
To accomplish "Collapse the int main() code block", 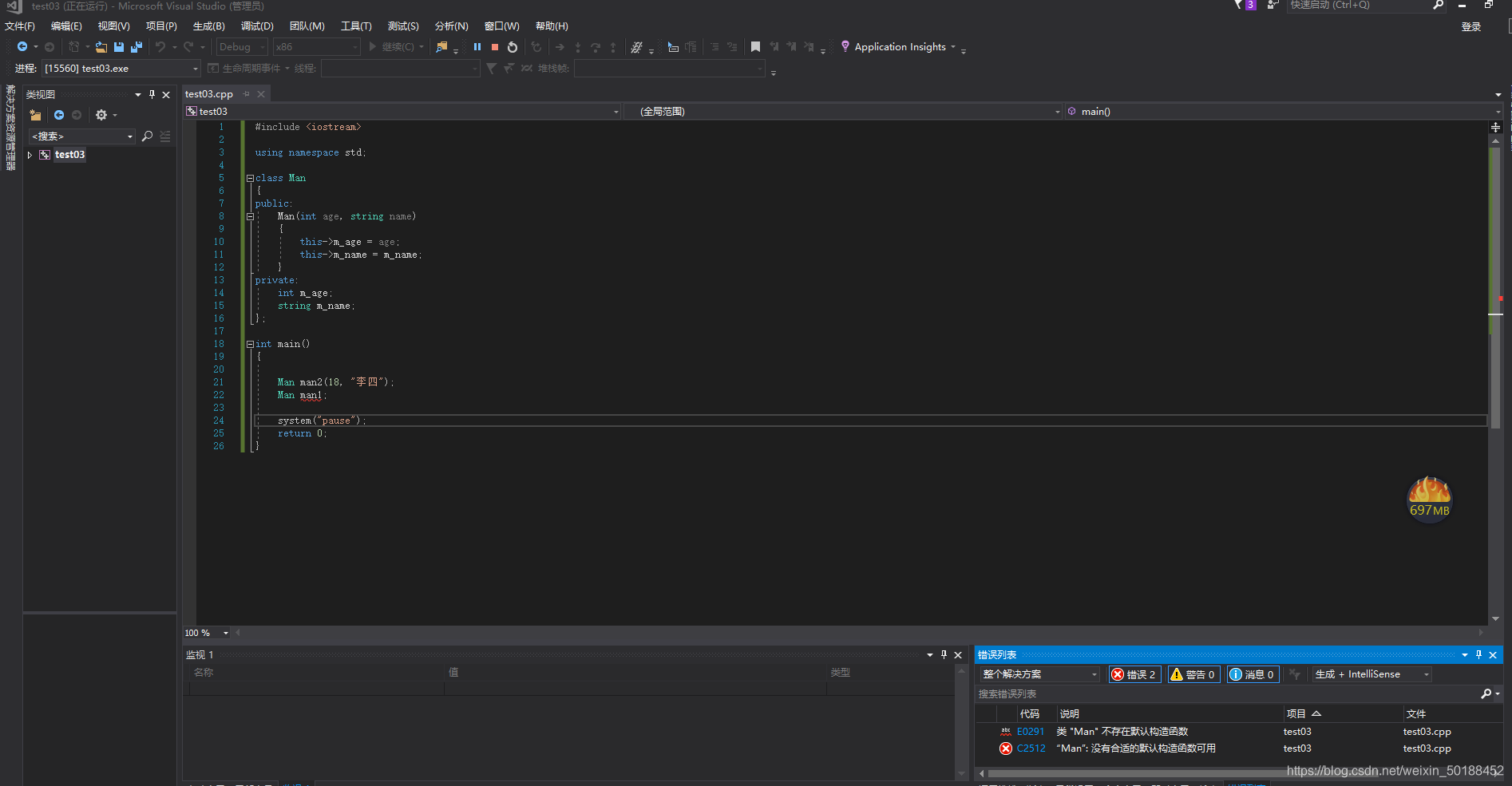I will (x=250, y=345).
